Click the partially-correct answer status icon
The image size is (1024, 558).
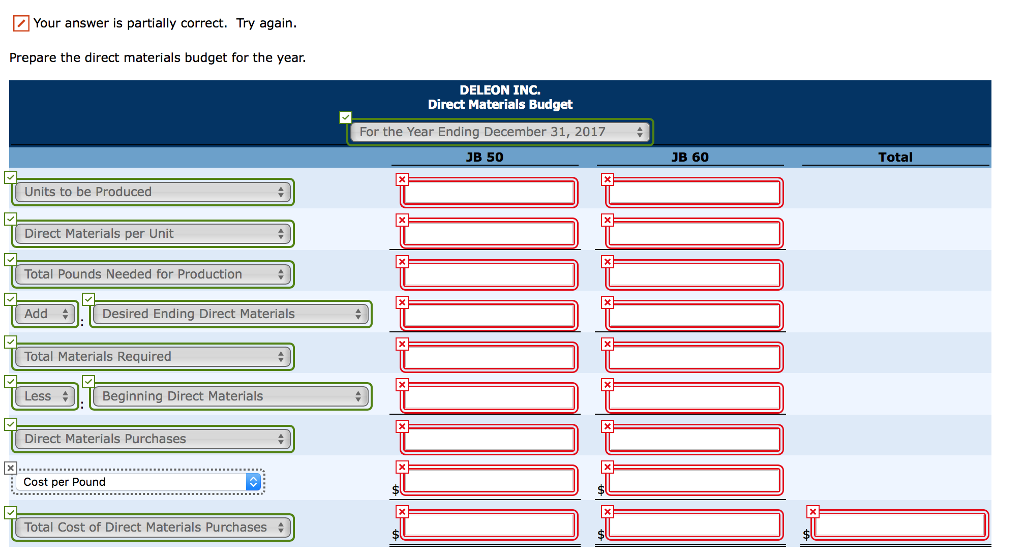coord(21,24)
